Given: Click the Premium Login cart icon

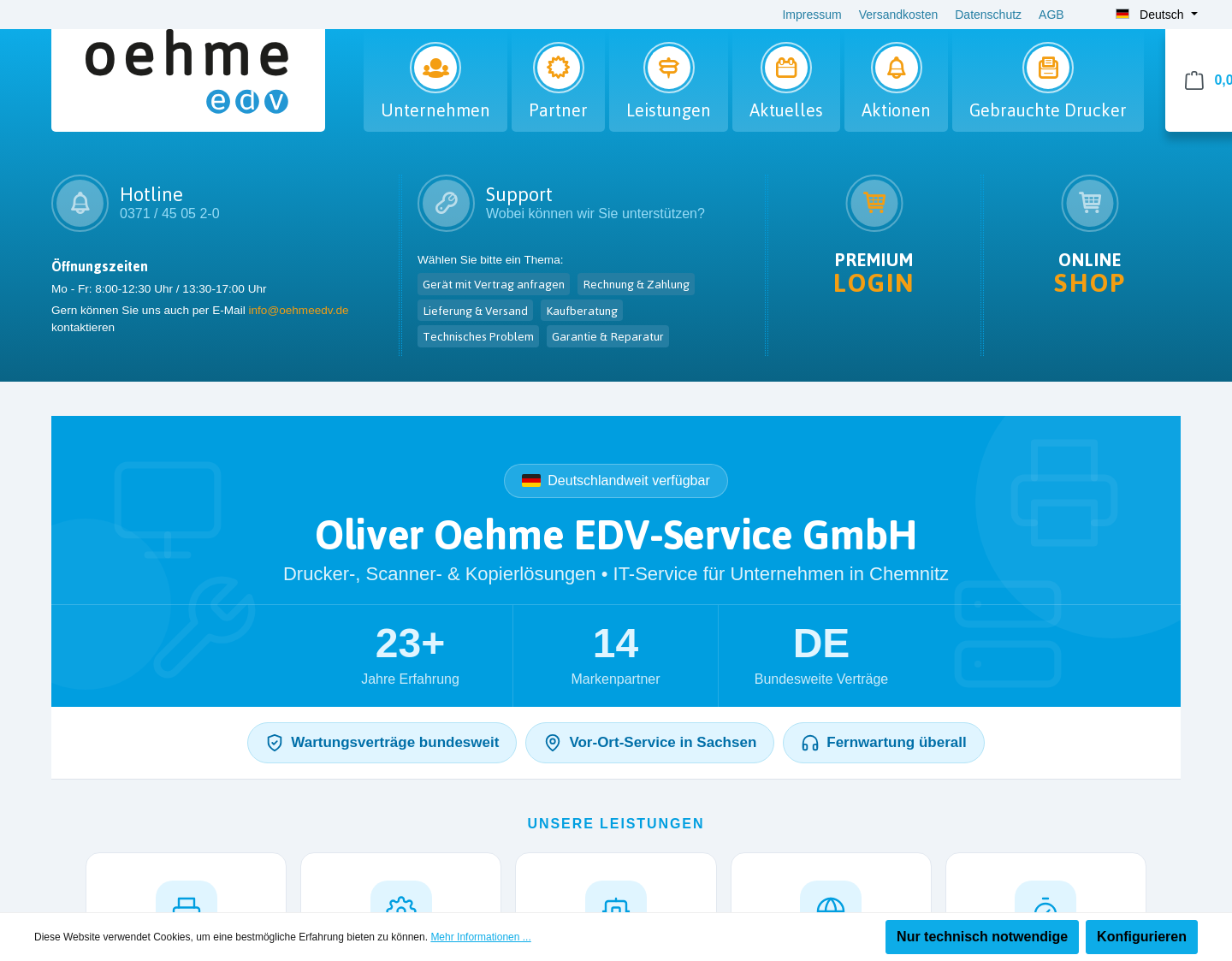Looking at the screenshot, I should coord(874,203).
